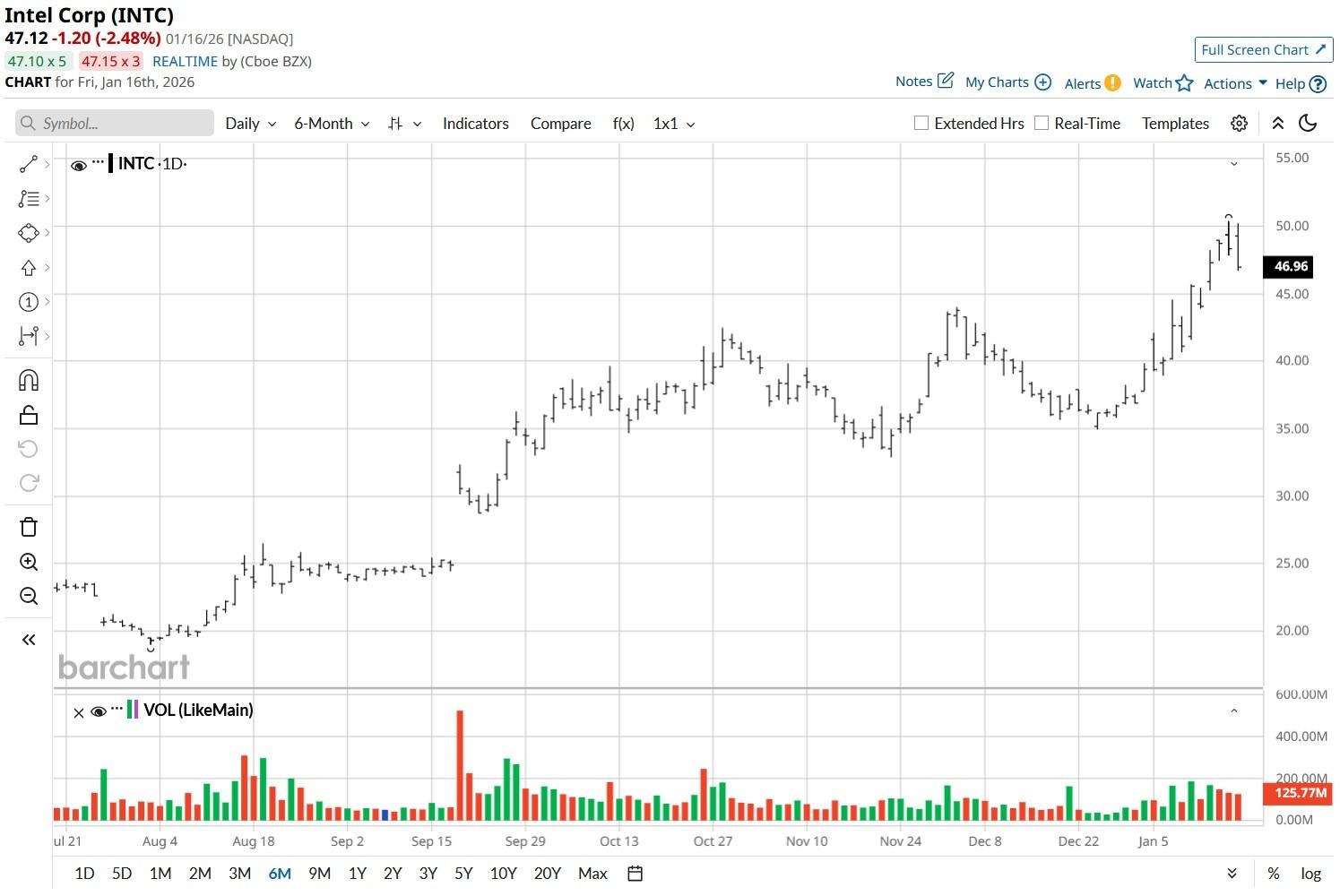Click the Notes link

pos(913,82)
